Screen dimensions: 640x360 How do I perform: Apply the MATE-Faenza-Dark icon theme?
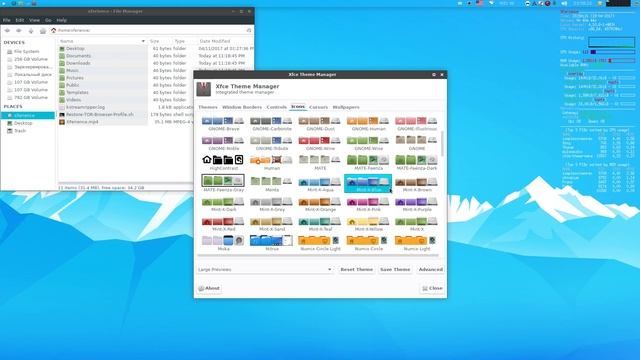(417, 162)
